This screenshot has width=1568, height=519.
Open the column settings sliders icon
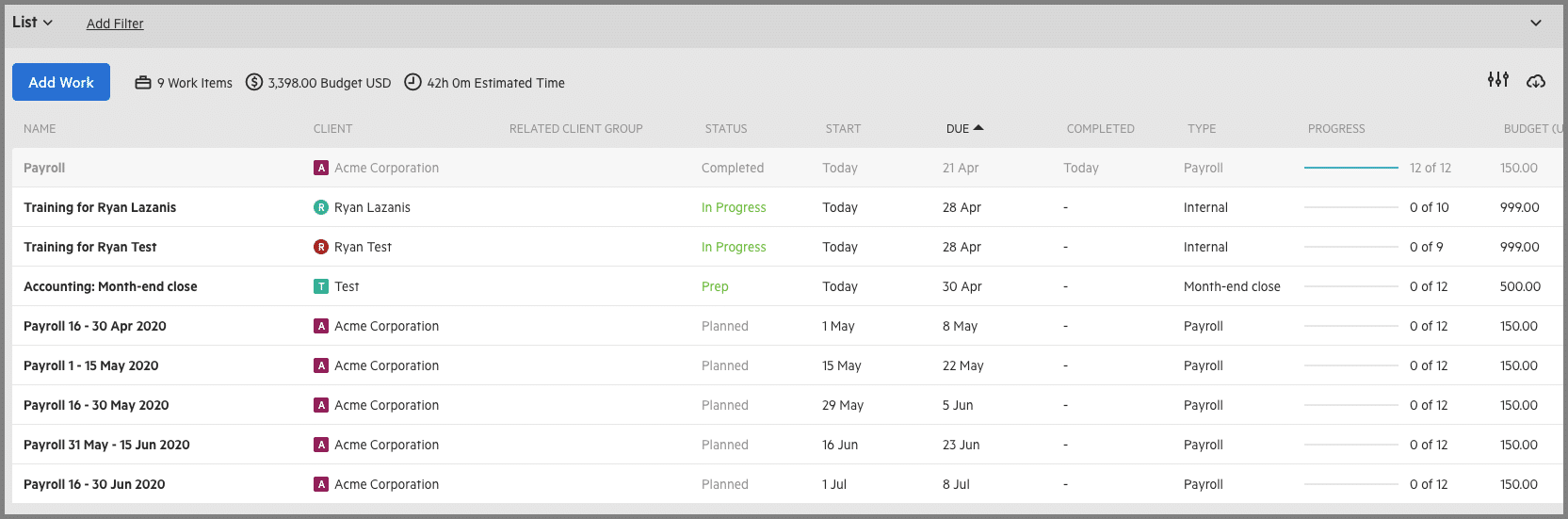pos(1498,80)
